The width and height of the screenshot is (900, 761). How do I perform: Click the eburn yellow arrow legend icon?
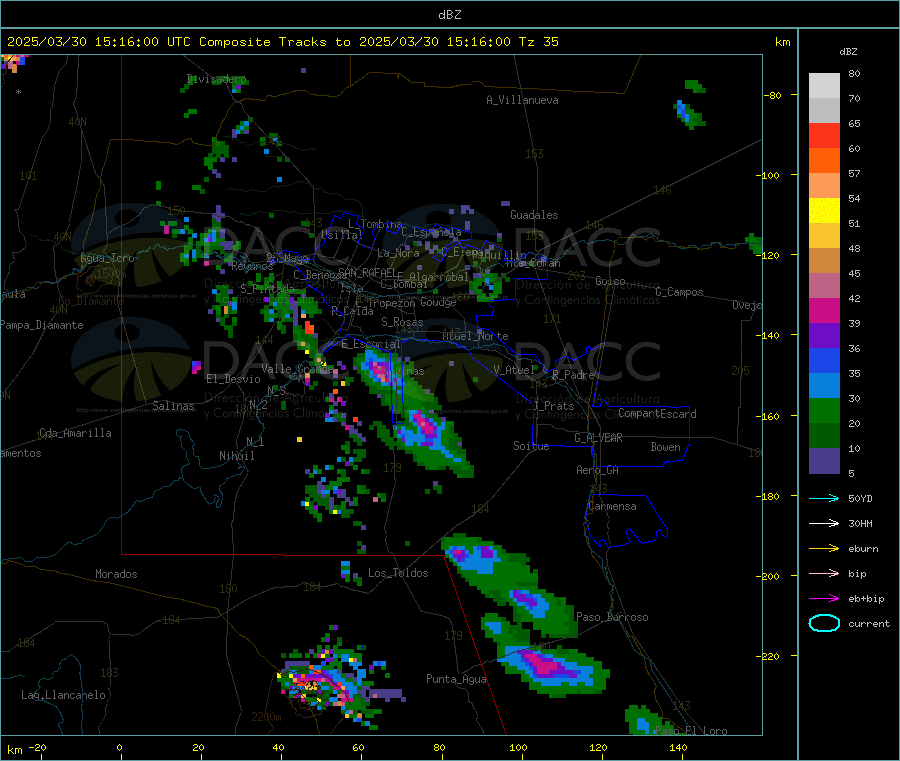tap(824, 549)
